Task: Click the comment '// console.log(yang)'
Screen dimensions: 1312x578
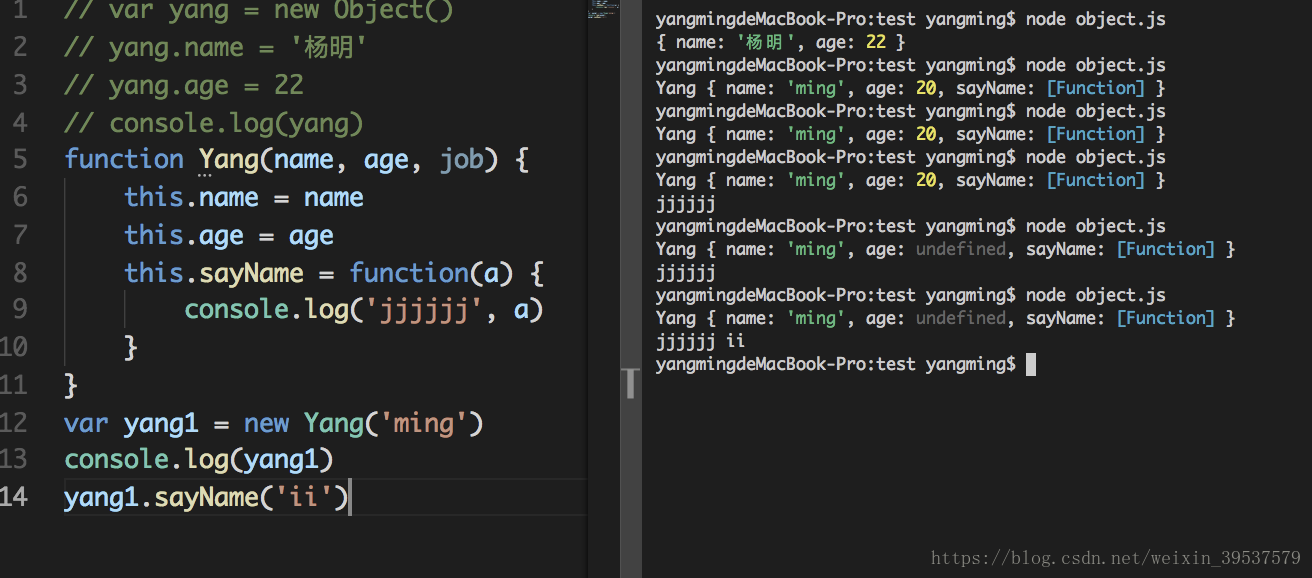Action: tap(213, 123)
